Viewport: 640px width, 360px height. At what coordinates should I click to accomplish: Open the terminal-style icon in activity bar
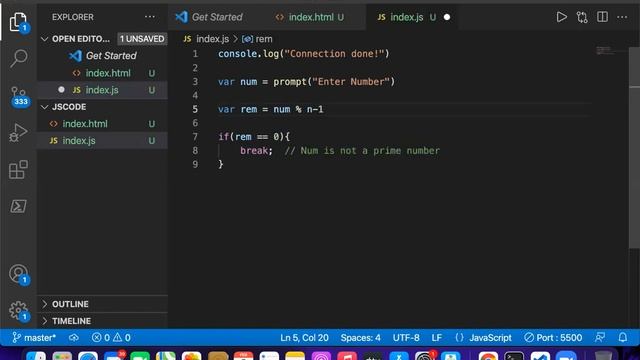18,206
